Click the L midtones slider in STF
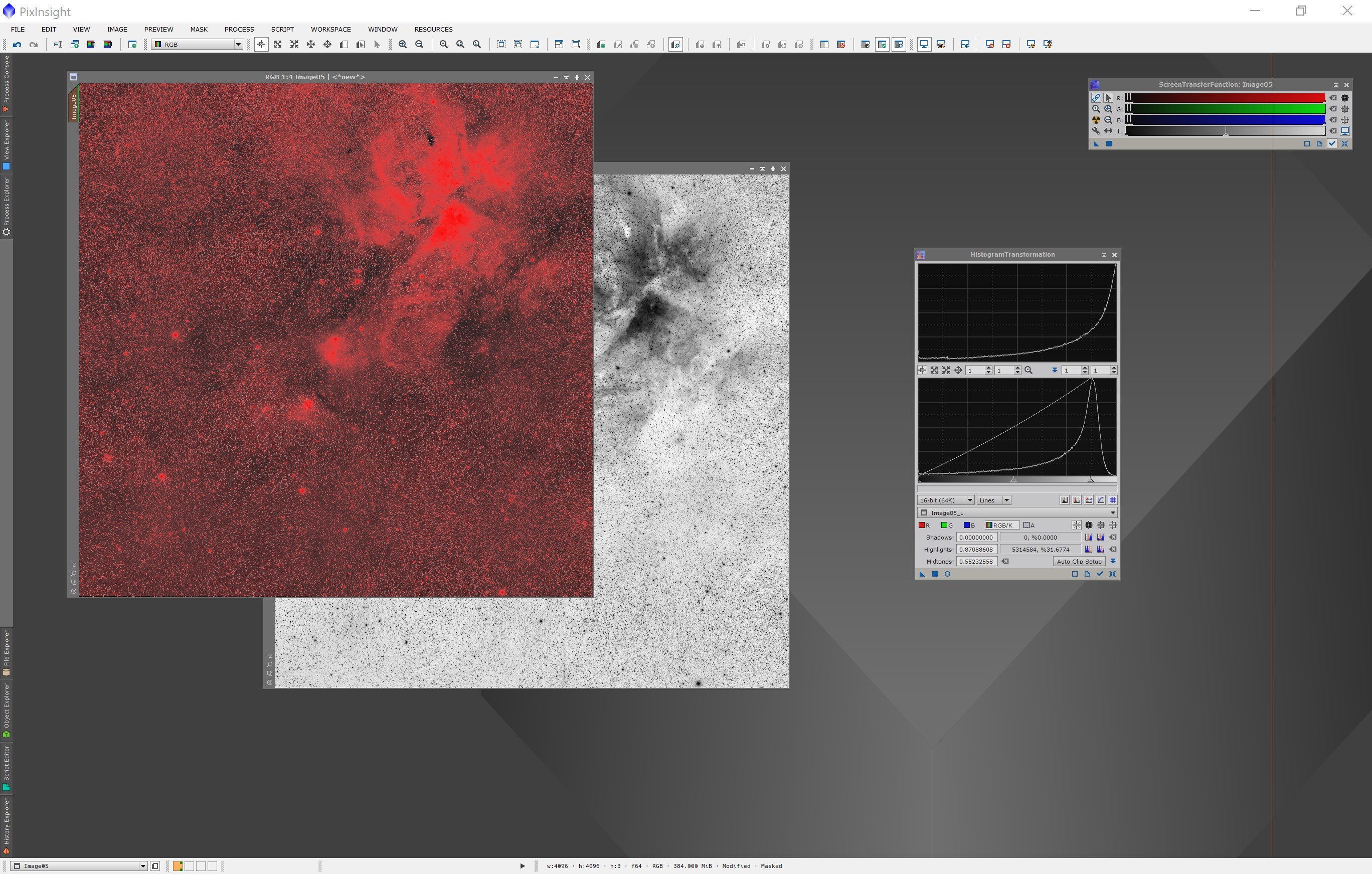The image size is (1372, 874). point(1226,131)
